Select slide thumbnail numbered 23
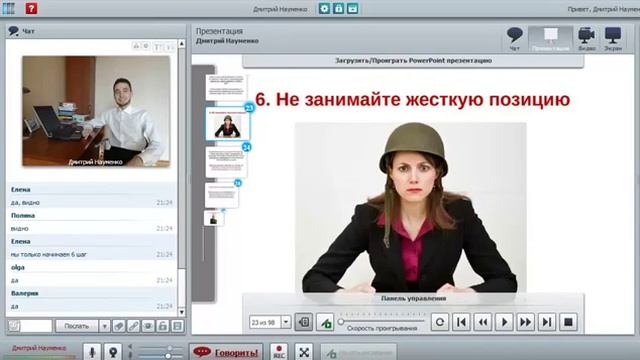 click(227, 124)
